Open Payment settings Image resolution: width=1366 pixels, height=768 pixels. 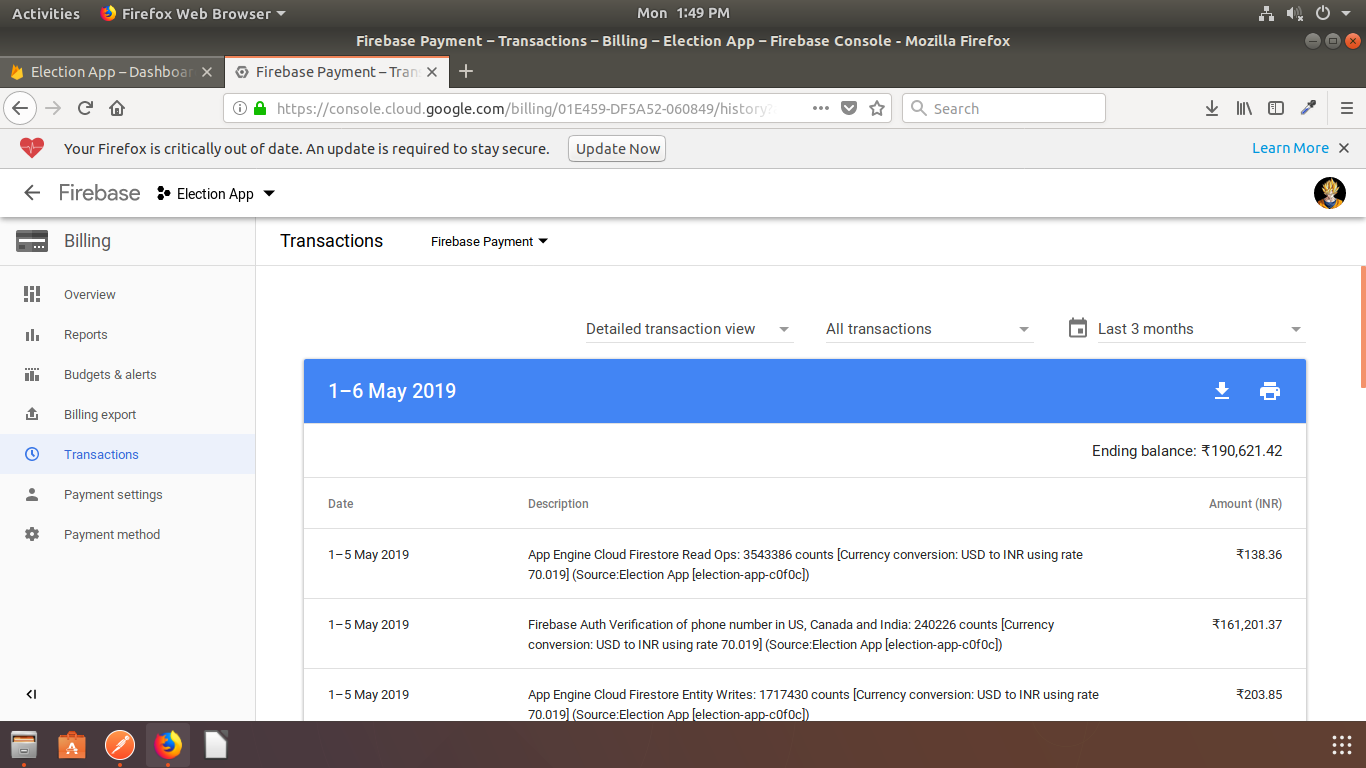pyautogui.click(x=113, y=495)
